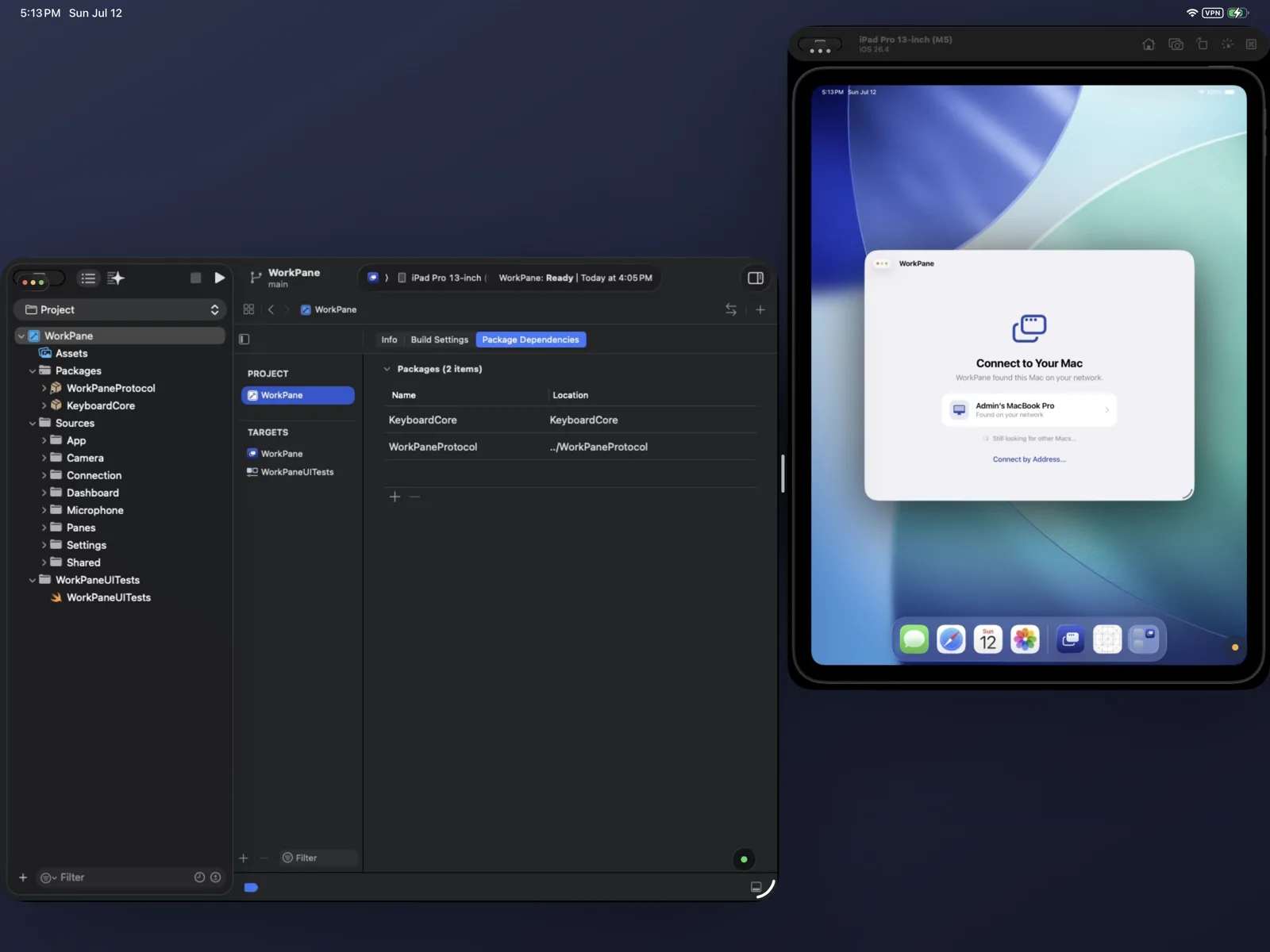Image resolution: width=1270 pixels, height=952 pixels.
Task: Open Messages in the iPad dock
Action: tap(914, 639)
